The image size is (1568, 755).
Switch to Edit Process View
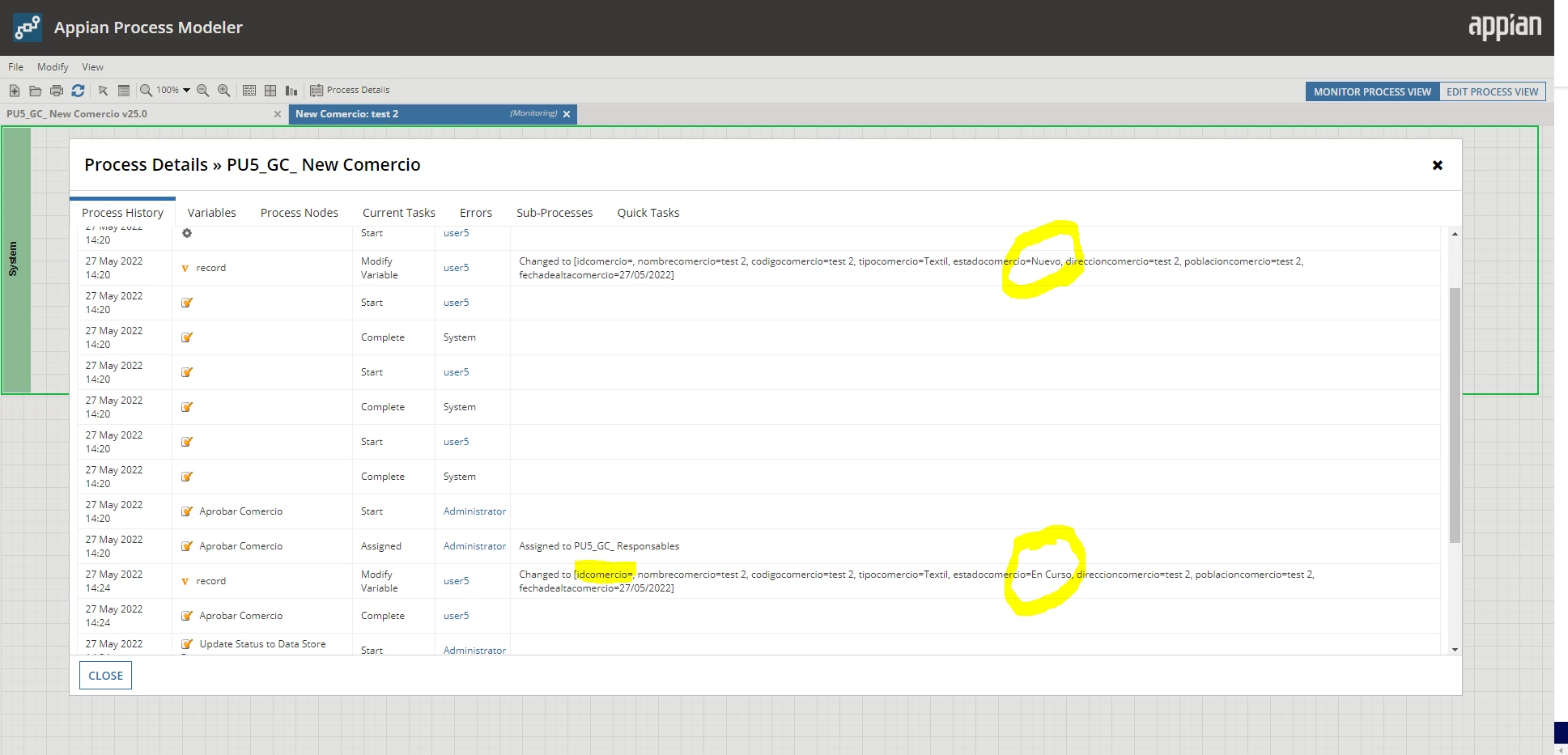coord(1492,91)
